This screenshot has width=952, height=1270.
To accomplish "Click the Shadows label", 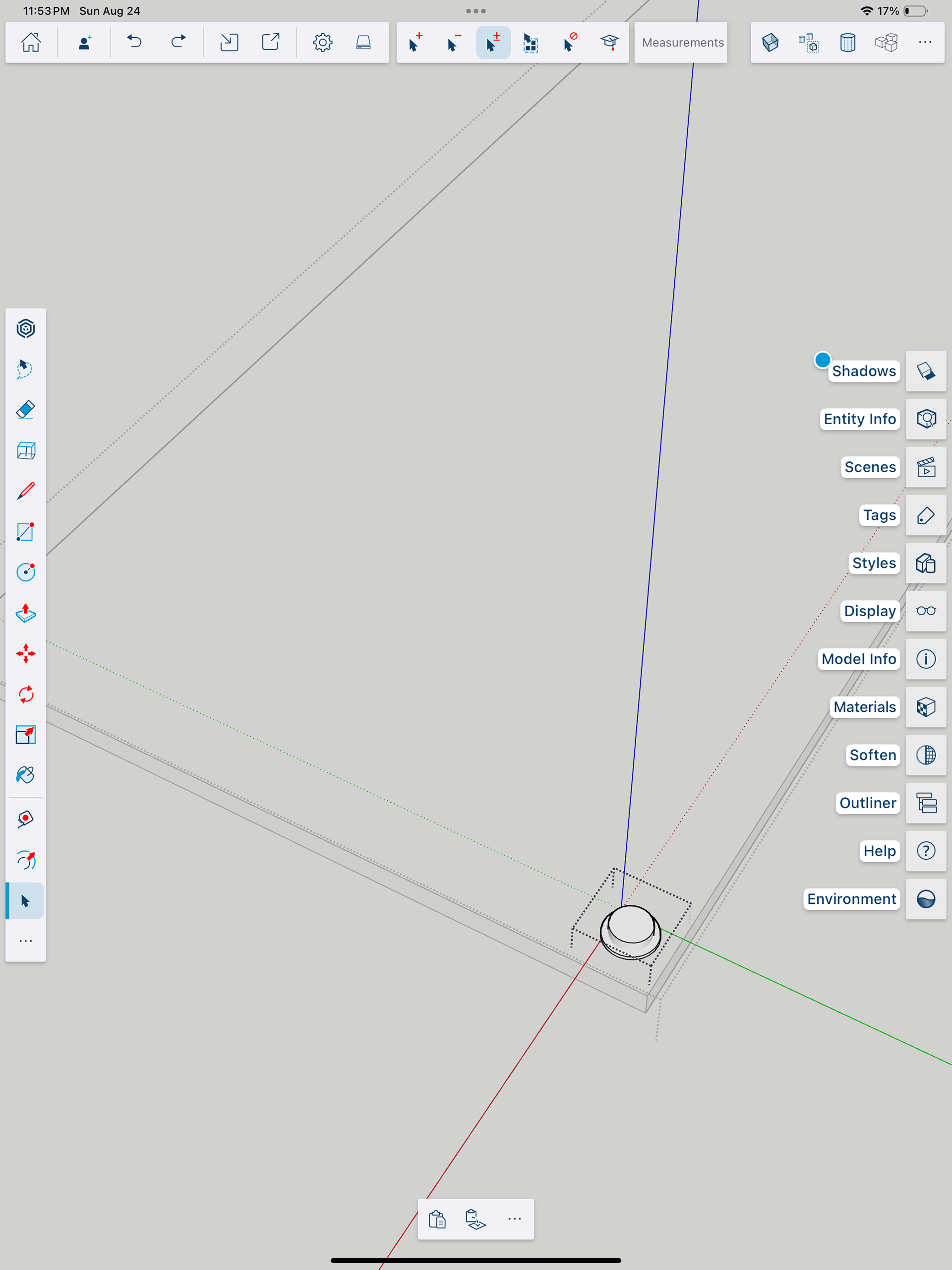I will [864, 371].
